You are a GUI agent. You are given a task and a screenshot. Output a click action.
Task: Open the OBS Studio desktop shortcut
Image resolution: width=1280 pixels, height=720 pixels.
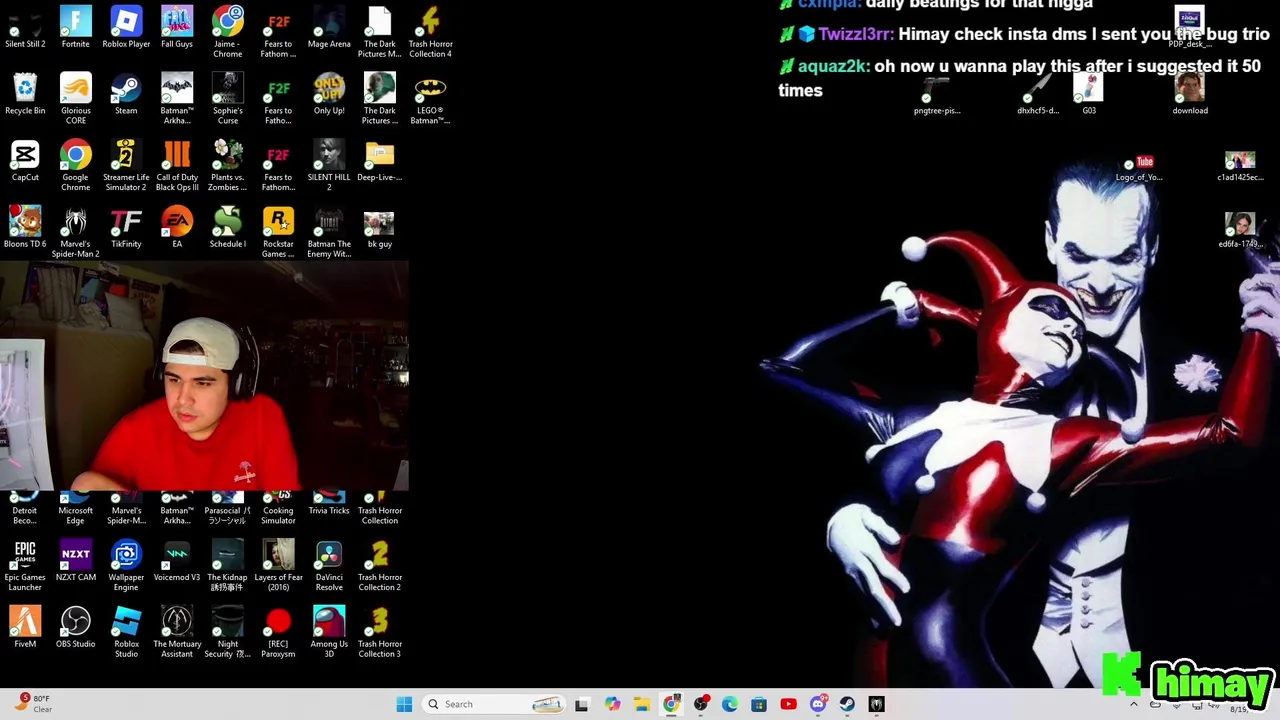click(x=75, y=628)
